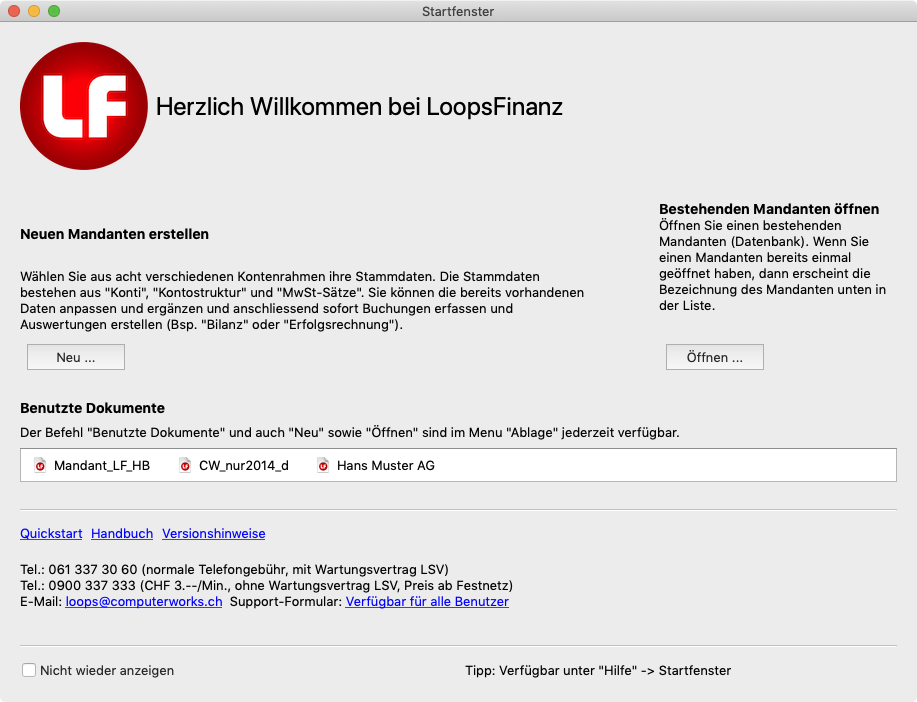Click the Startfenster title bar
Viewport: 917px width, 702px height.
click(458, 11)
